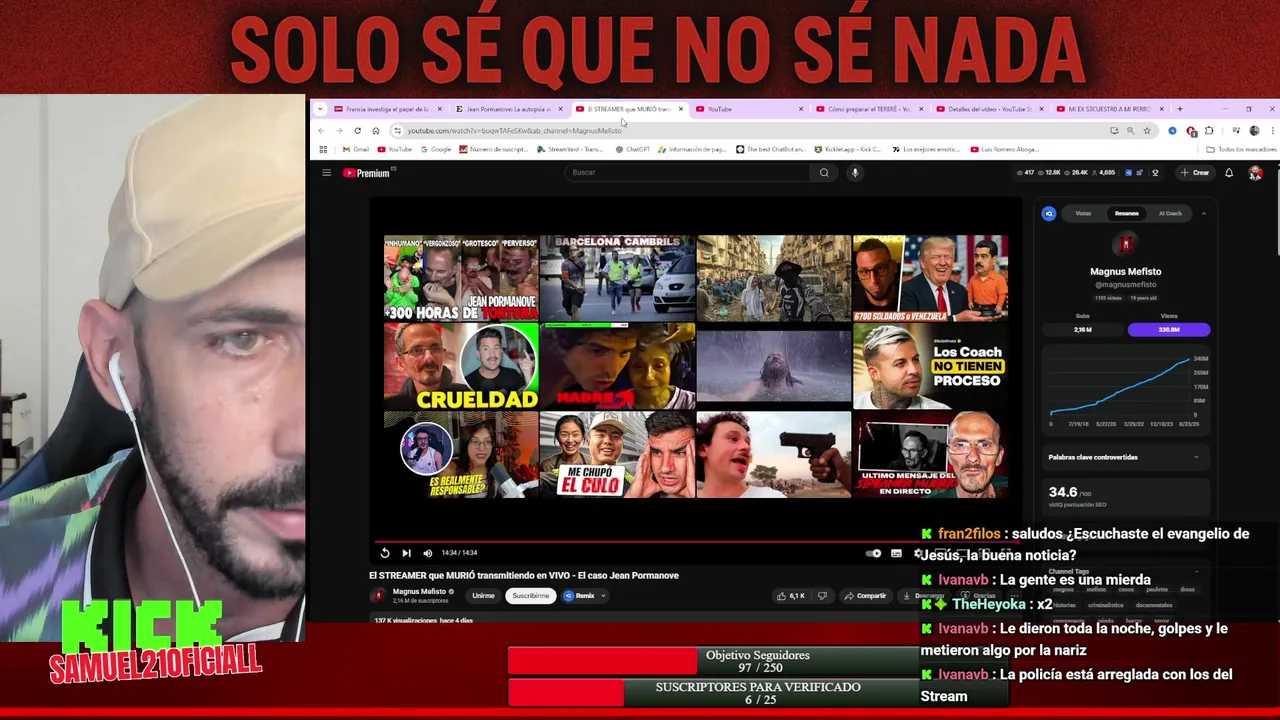Image resolution: width=1280 pixels, height=720 pixels.
Task: Open Chrome tab search dropdown
Action: coord(320,109)
